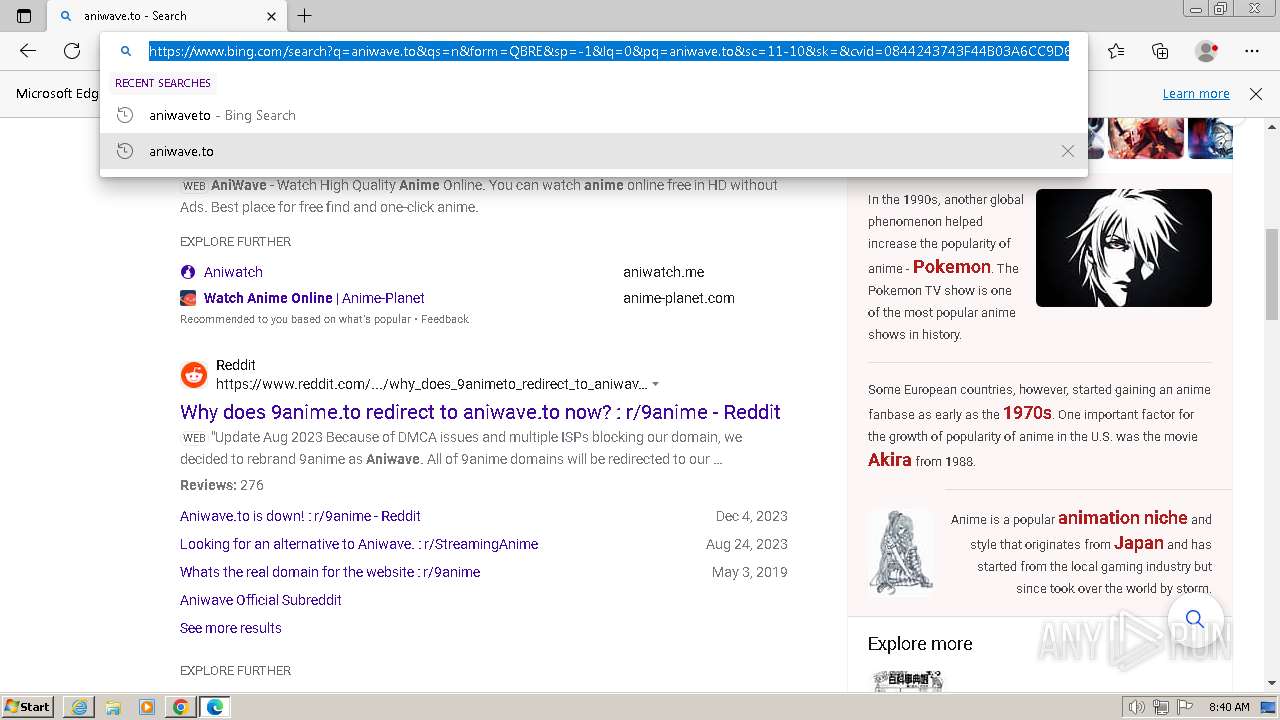Screen dimensions: 1280x720
Task: Switch to Microsoft Edge taskbar icon
Action: tap(215, 707)
